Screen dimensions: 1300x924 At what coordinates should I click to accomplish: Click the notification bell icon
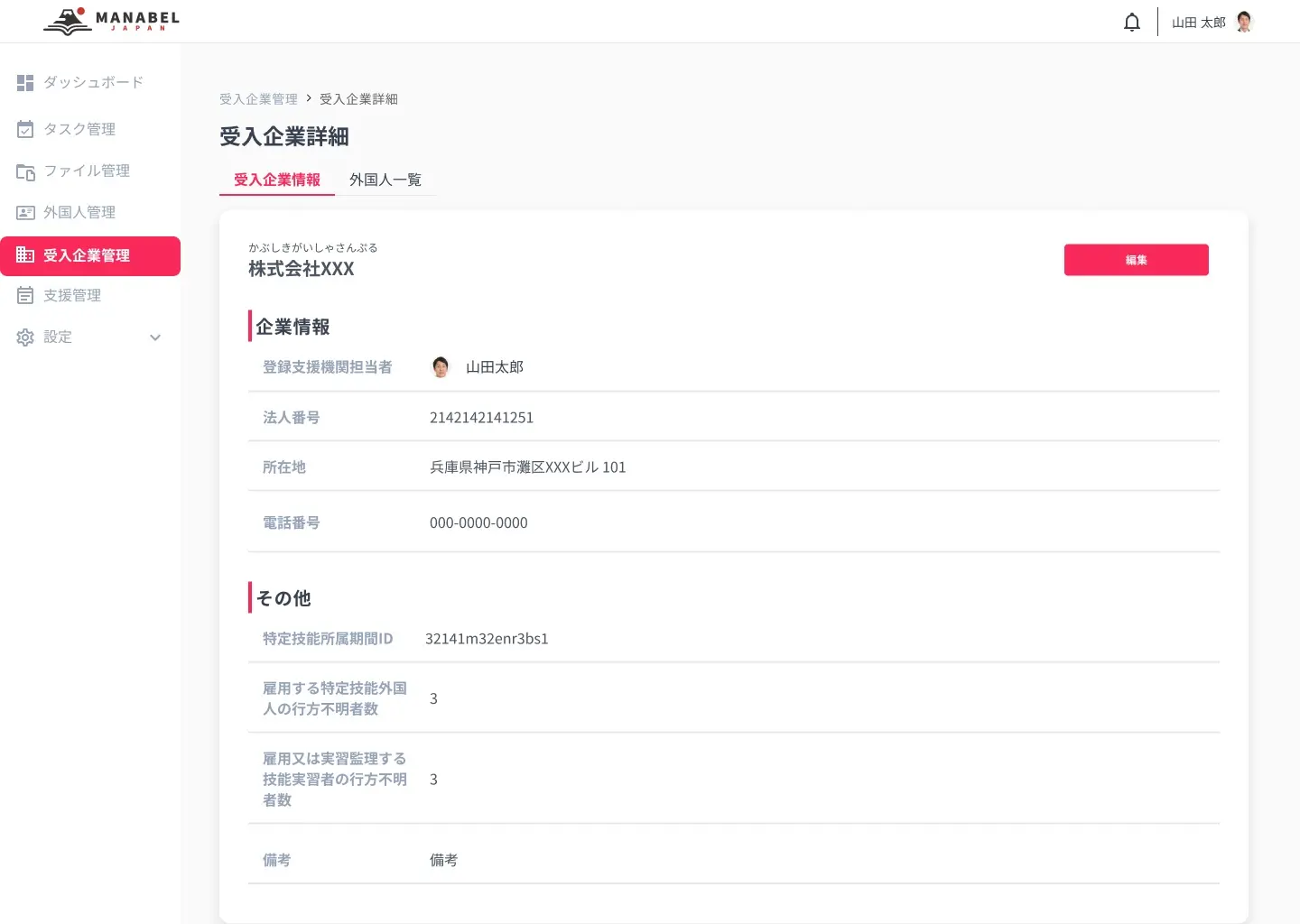(1131, 21)
